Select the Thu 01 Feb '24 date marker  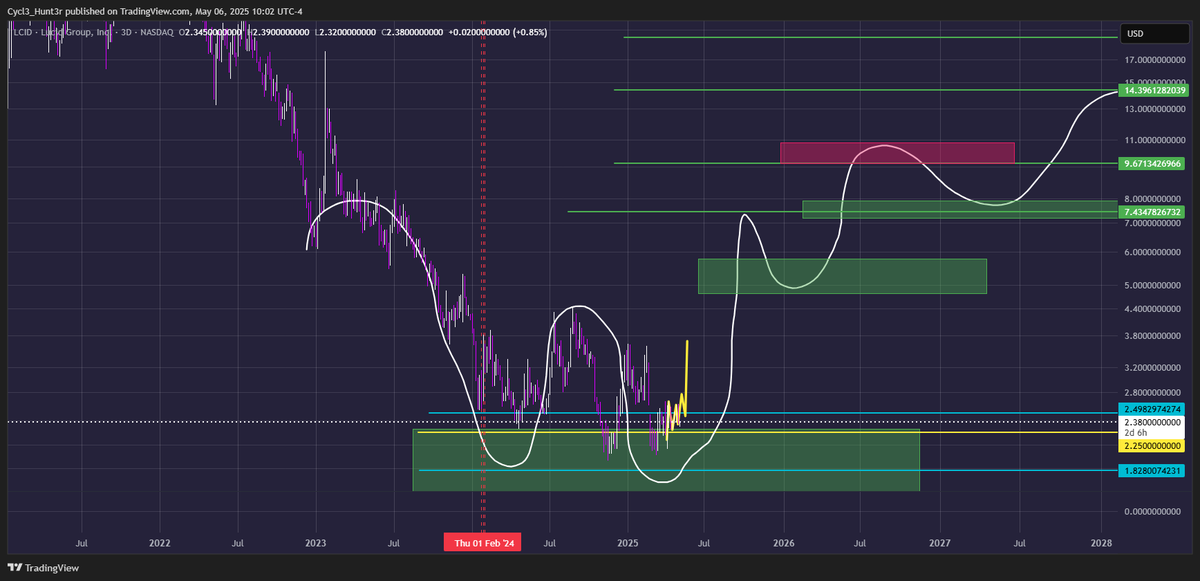484,543
